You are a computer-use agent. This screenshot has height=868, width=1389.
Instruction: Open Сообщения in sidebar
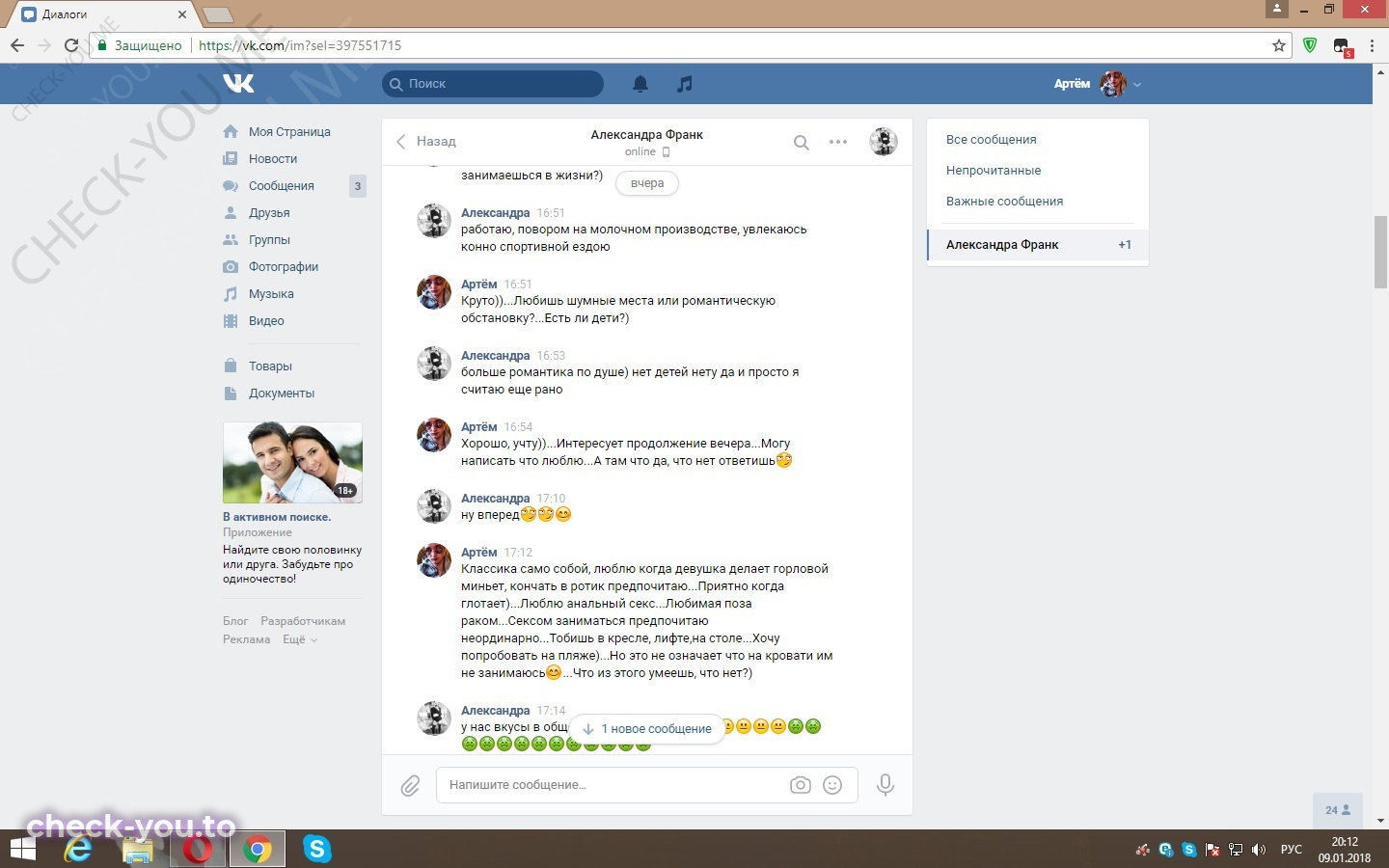(282, 186)
